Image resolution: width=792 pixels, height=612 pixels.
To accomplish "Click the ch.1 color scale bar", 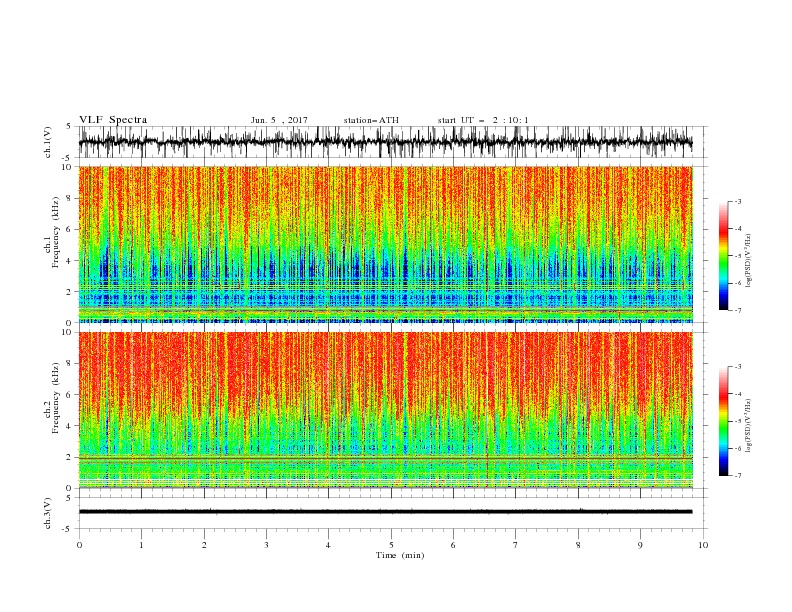I will coord(723,256).
